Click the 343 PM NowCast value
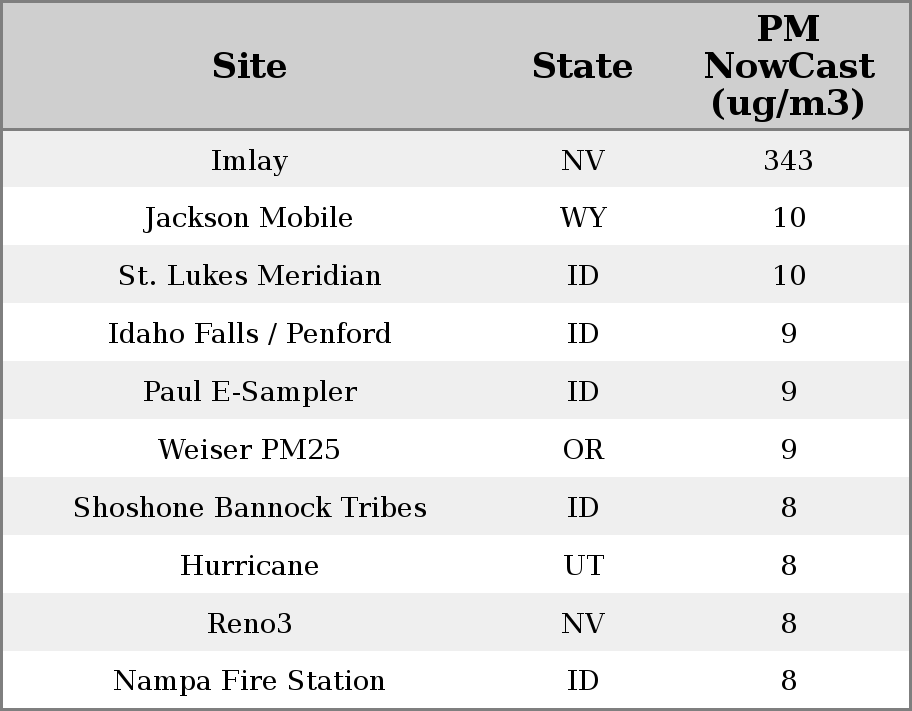 (x=788, y=160)
